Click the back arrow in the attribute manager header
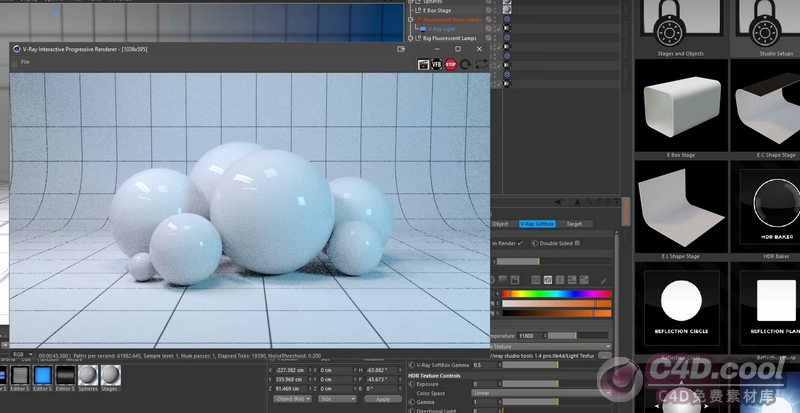This screenshot has width=800, height=413. pyautogui.click(x=558, y=202)
